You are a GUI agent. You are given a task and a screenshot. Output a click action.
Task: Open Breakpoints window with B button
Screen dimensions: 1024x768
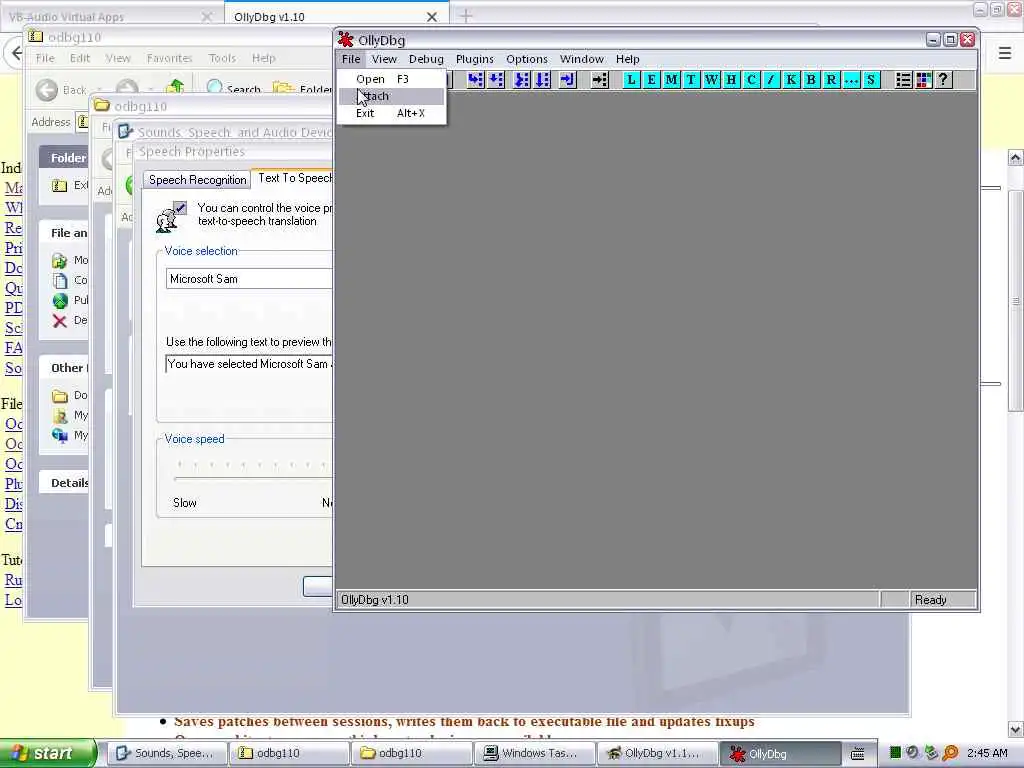tap(811, 80)
